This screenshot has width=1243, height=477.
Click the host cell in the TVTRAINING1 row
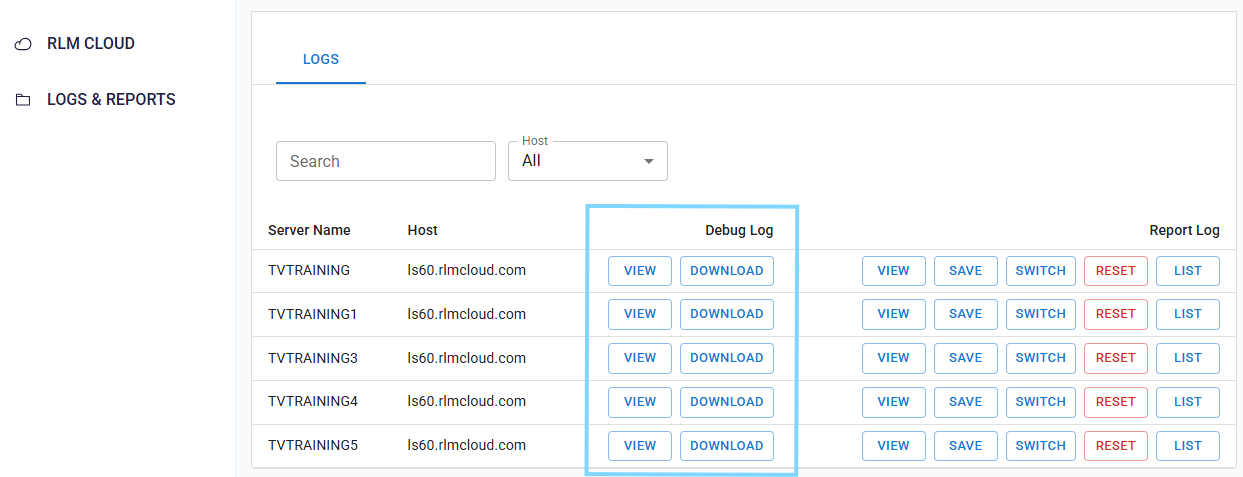coord(467,314)
